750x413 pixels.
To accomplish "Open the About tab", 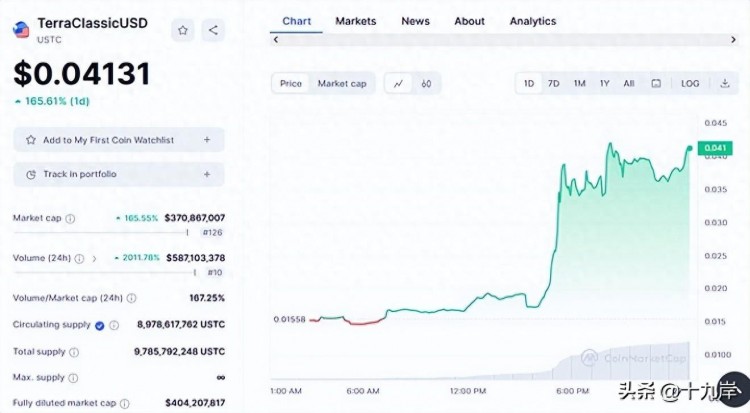I will point(469,22).
